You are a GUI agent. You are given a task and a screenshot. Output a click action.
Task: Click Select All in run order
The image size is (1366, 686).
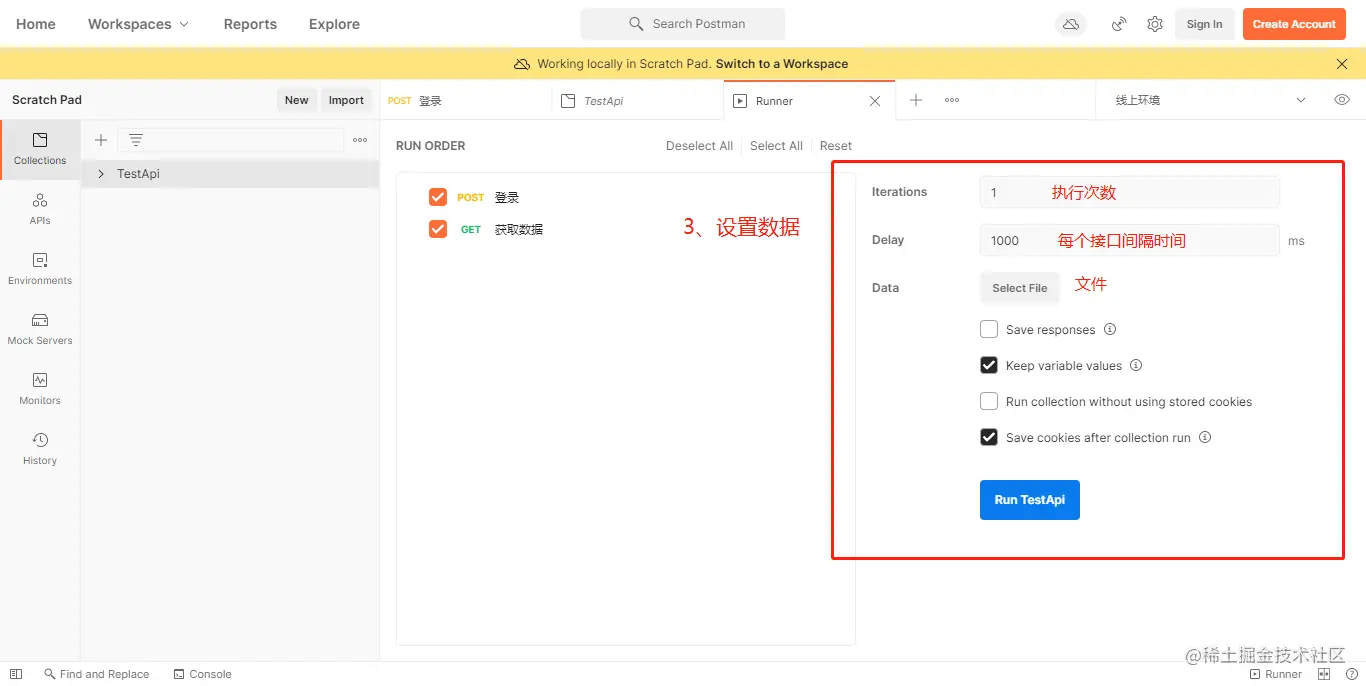[x=776, y=146]
